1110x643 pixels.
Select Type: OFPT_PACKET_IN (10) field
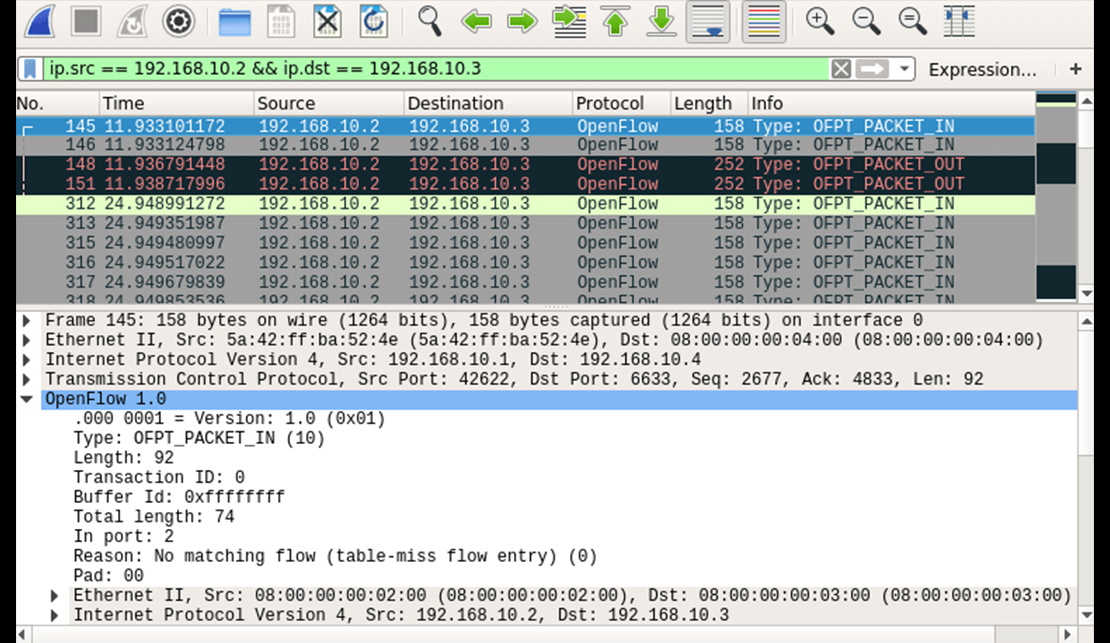(199, 438)
